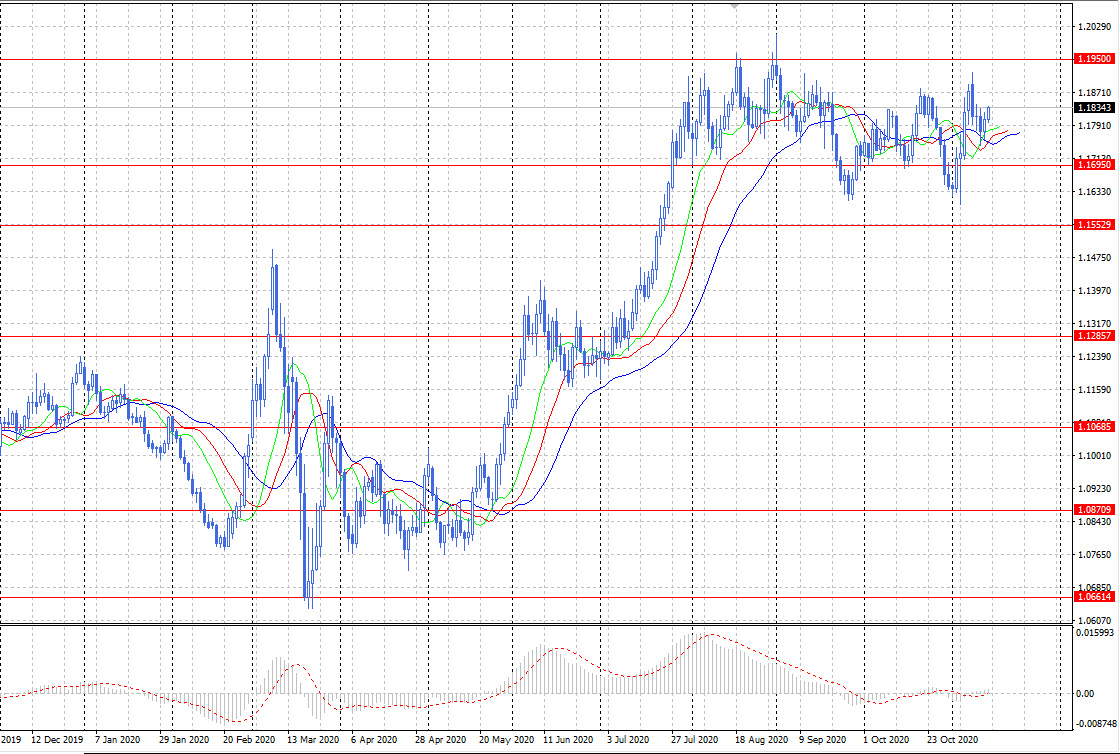This screenshot has height=754, width=1120.
Task: Click the 12 Dec 2019 date label
Action: (x=57, y=740)
